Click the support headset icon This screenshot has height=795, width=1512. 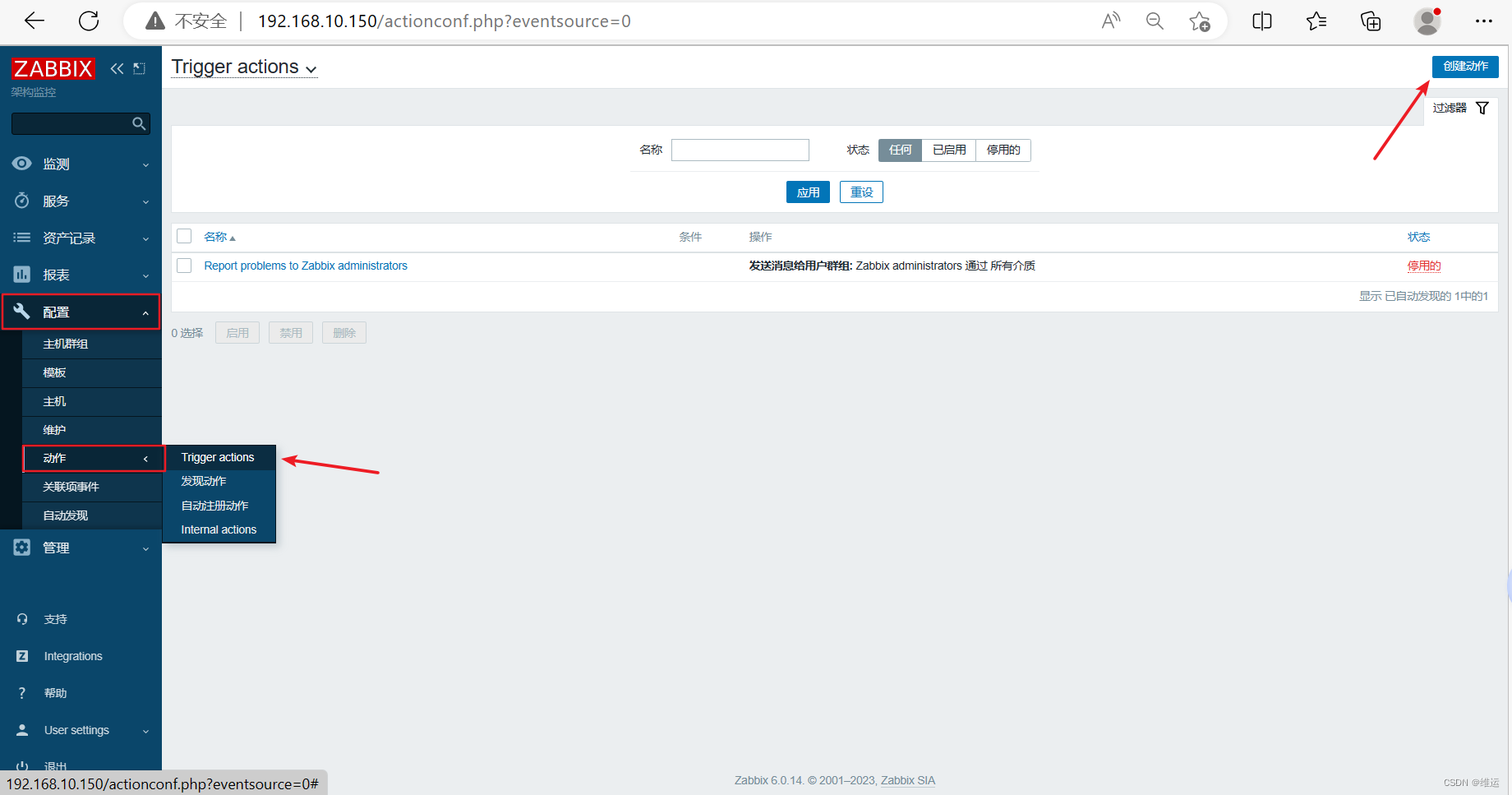click(22, 619)
